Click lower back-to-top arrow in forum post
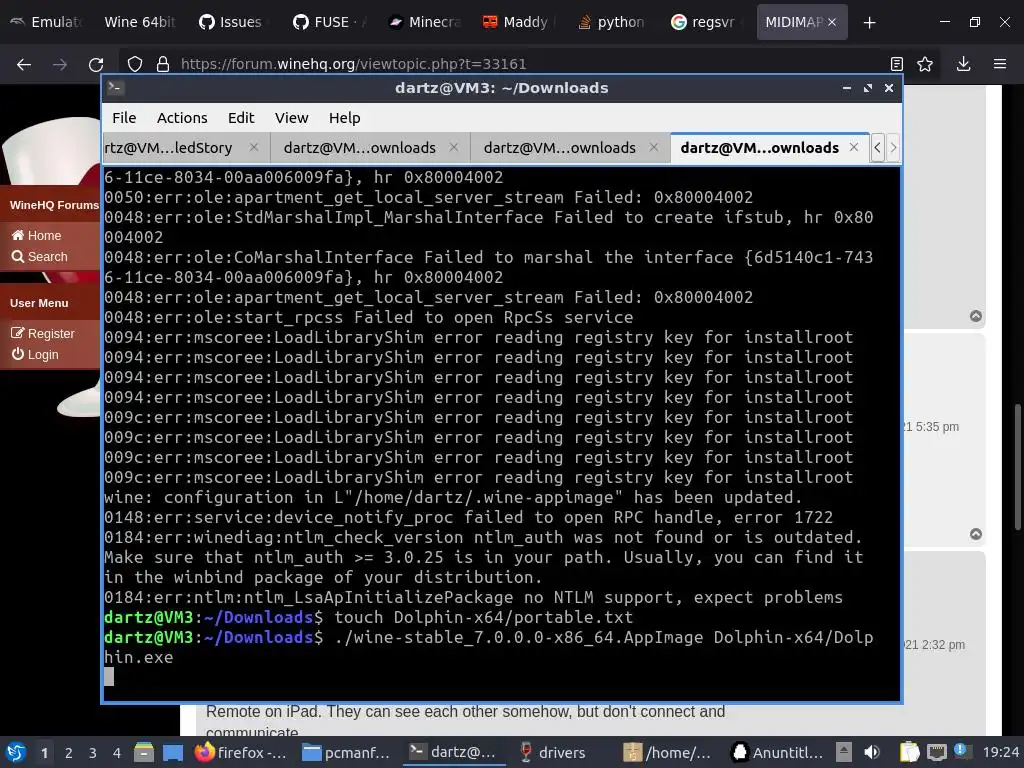The height and width of the screenshot is (768, 1024). tap(976, 534)
